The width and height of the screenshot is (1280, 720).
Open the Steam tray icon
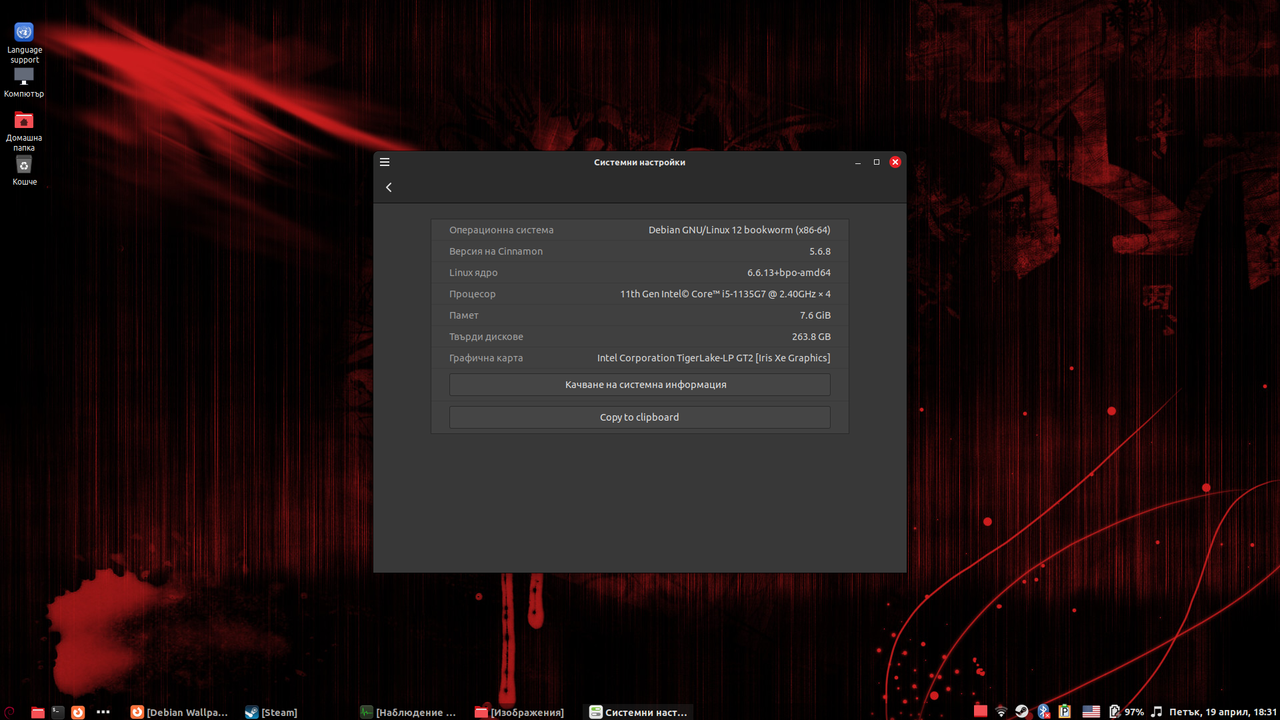coord(1022,712)
